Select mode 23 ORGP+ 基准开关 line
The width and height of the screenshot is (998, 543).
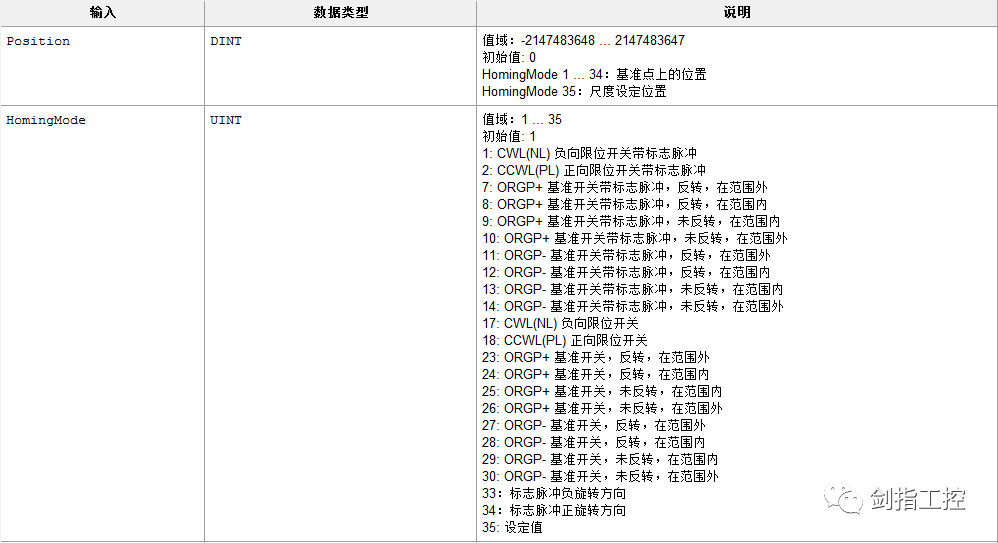pos(596,357)
